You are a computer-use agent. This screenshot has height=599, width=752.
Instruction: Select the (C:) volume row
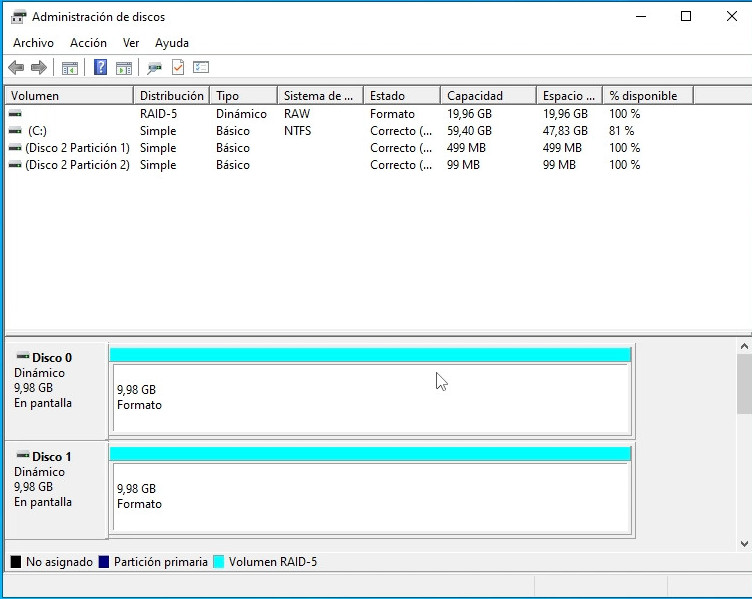tap(37, 131)
